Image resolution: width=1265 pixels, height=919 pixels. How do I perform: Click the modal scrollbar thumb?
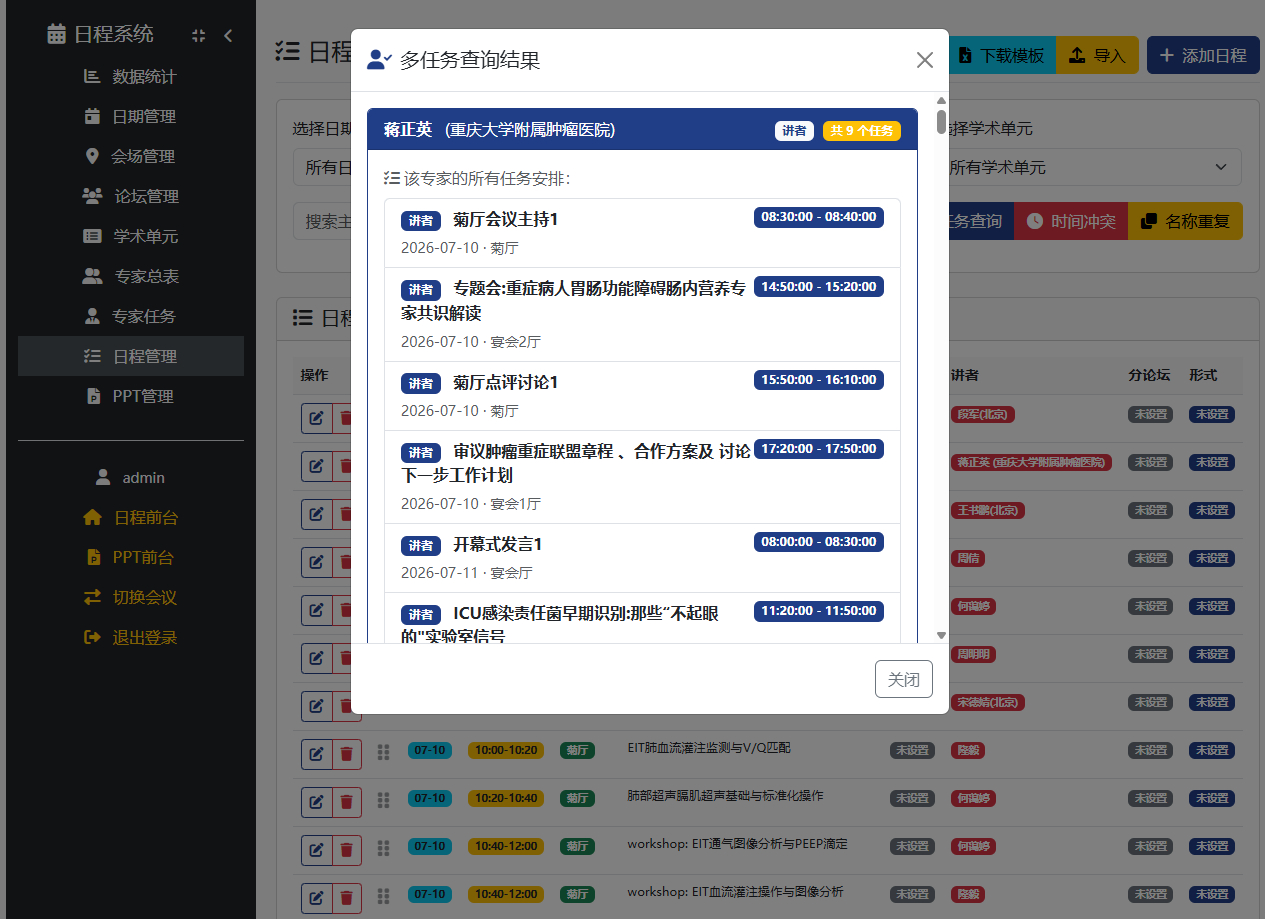[x=941, y=121]
